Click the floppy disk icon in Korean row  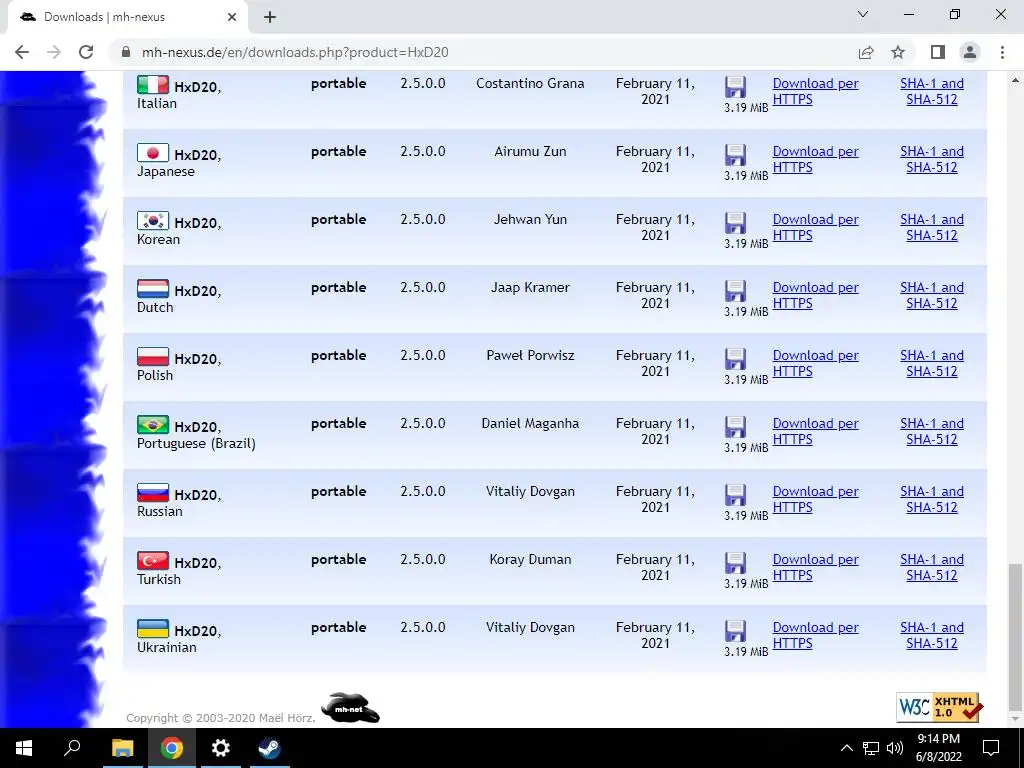pyautogui.click(x=735, y=223)
